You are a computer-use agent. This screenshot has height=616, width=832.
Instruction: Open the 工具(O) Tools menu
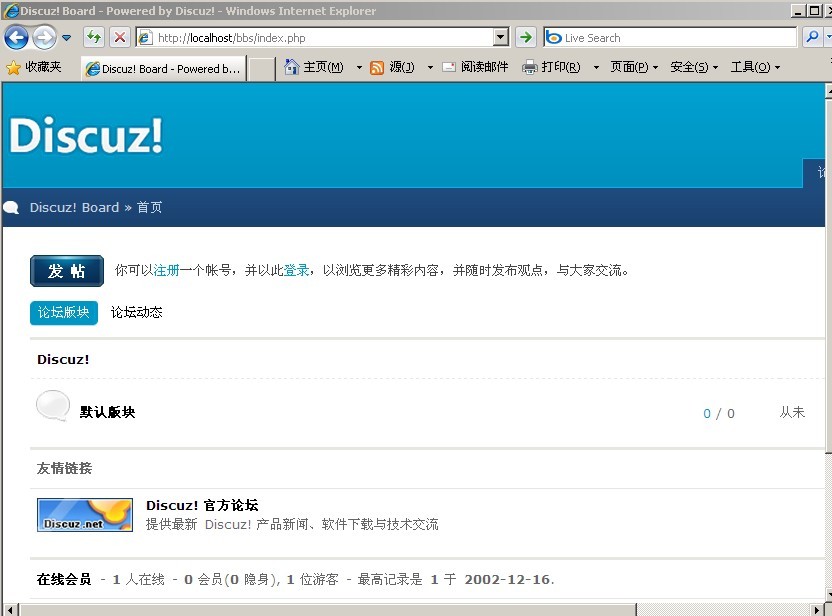tap(756, 67)
